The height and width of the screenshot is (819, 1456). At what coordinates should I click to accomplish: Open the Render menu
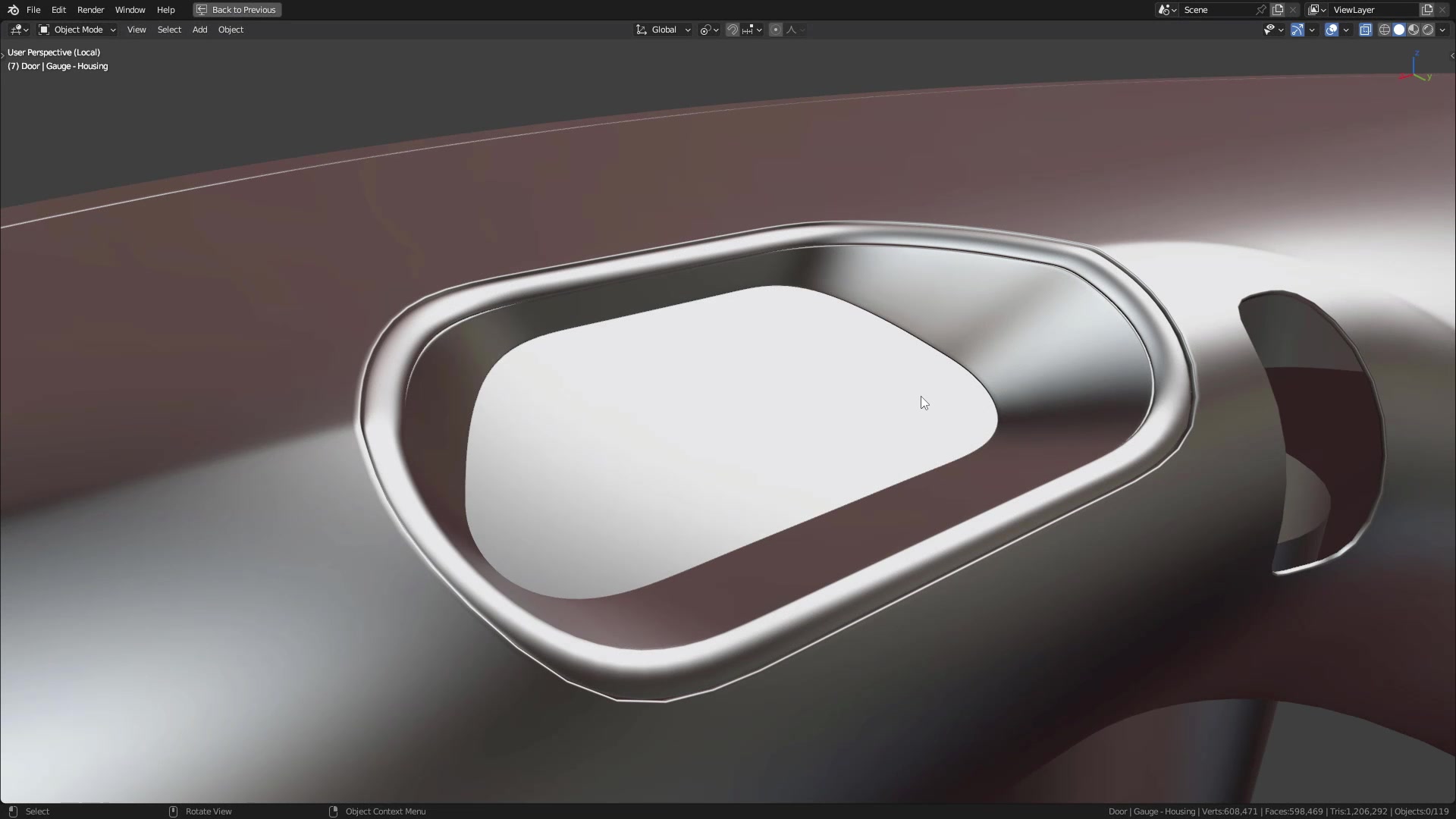pyautogui.click(x=90, y=10)
